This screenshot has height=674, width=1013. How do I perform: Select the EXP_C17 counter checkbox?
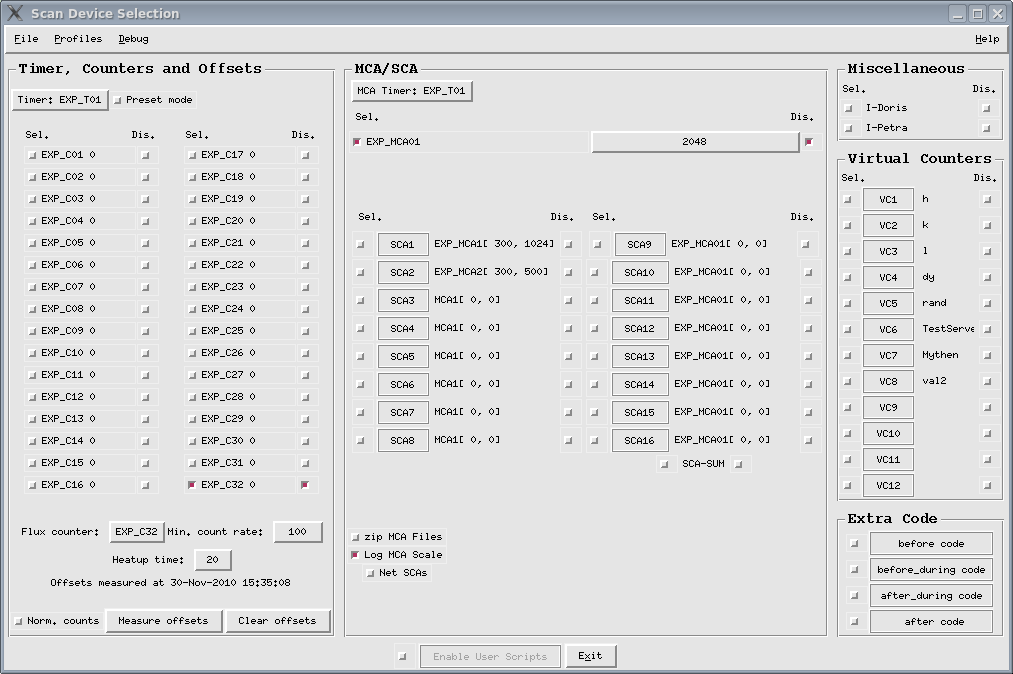pyautogui.click(x=192, y=155)
